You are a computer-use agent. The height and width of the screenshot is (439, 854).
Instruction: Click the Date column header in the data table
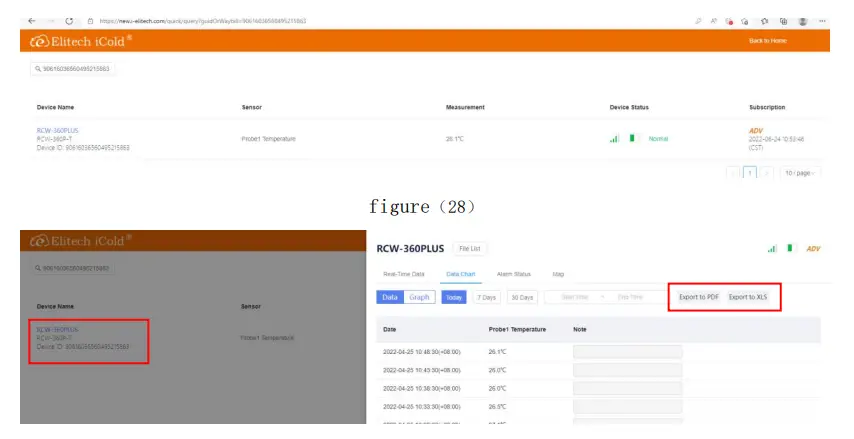(x=389, y=330)
